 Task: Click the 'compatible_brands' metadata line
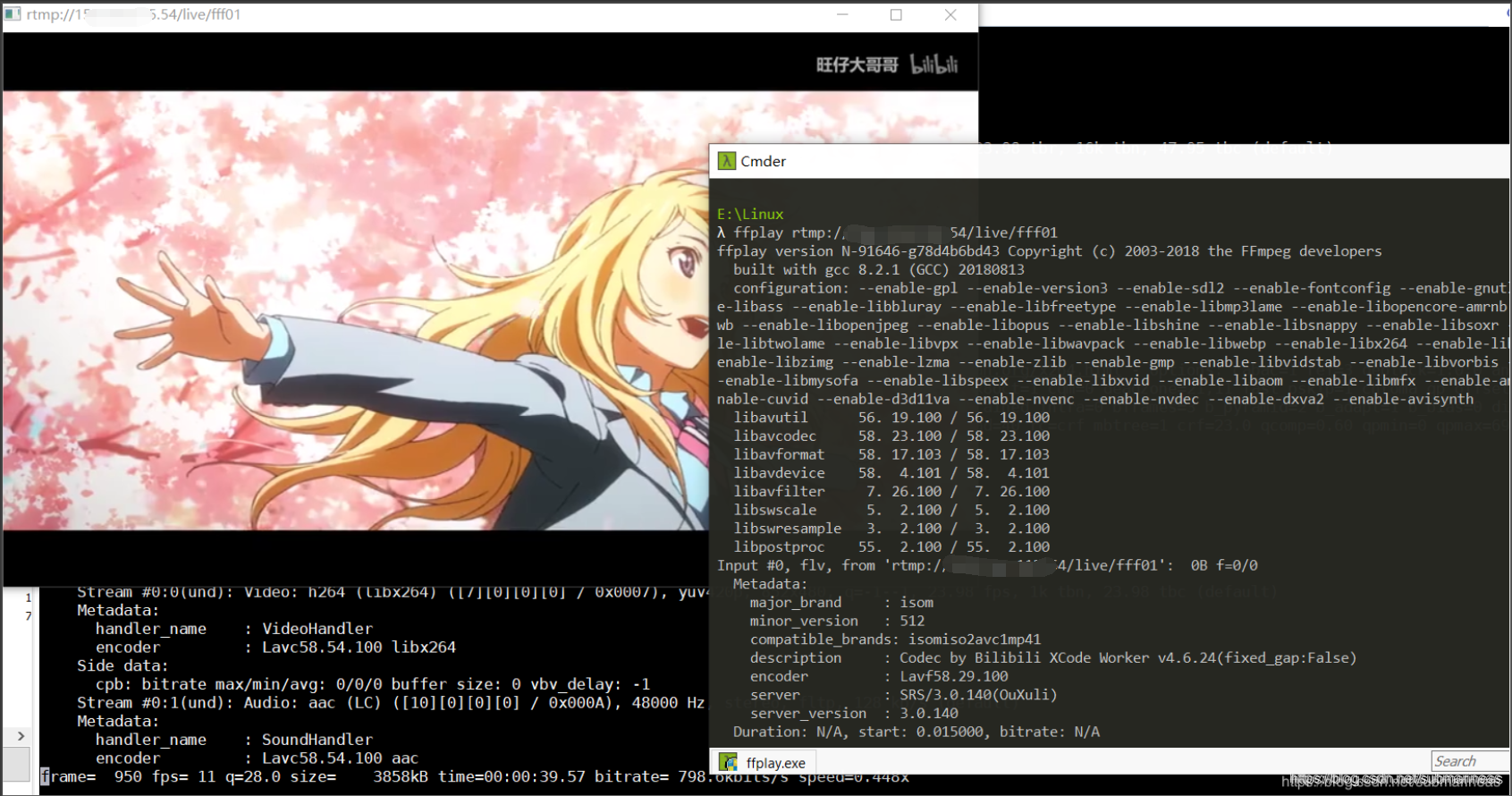[895, 639]
